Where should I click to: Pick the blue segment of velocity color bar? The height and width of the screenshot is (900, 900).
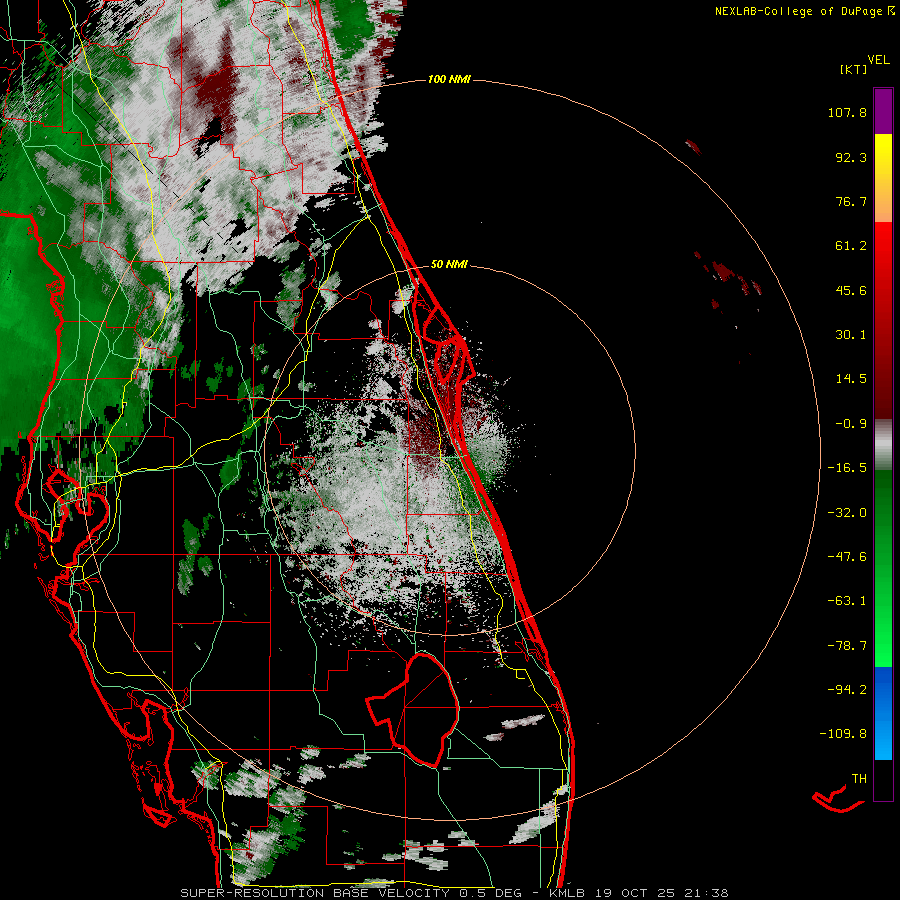883,713
